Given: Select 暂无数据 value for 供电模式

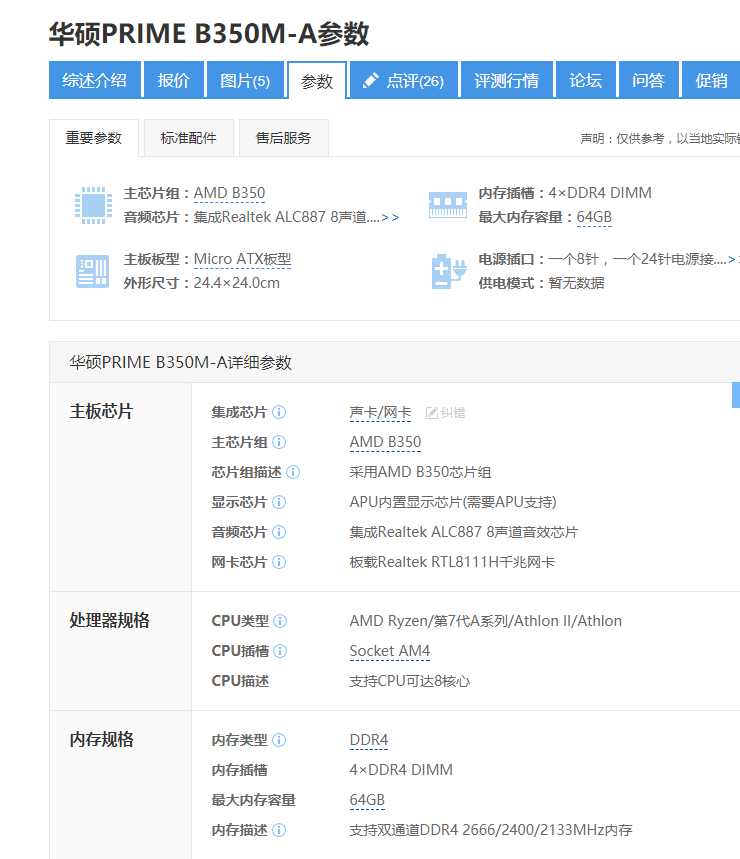Looking at the screenshot, I should tap(576, 283).
